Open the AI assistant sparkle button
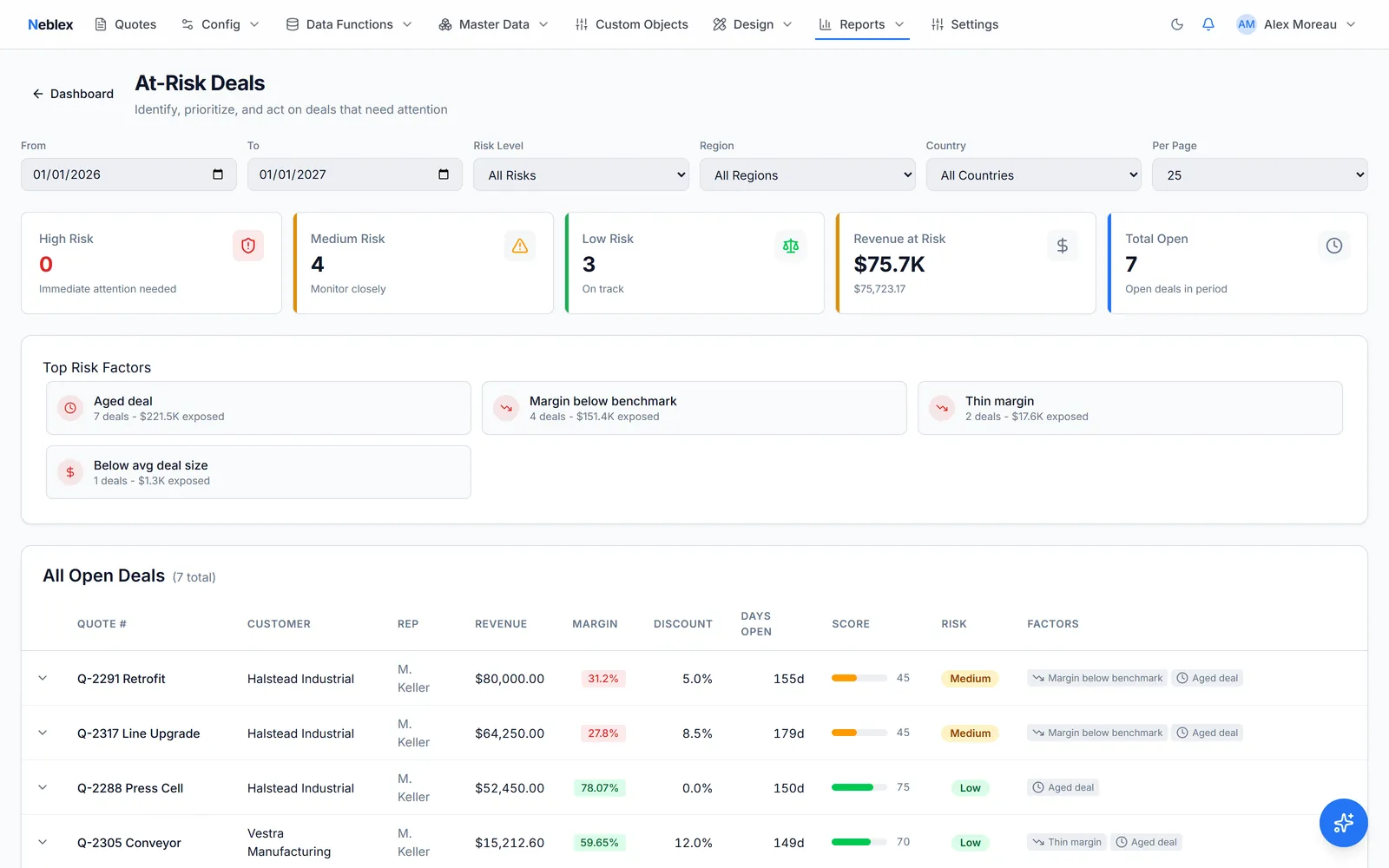 coord(1344,823)
